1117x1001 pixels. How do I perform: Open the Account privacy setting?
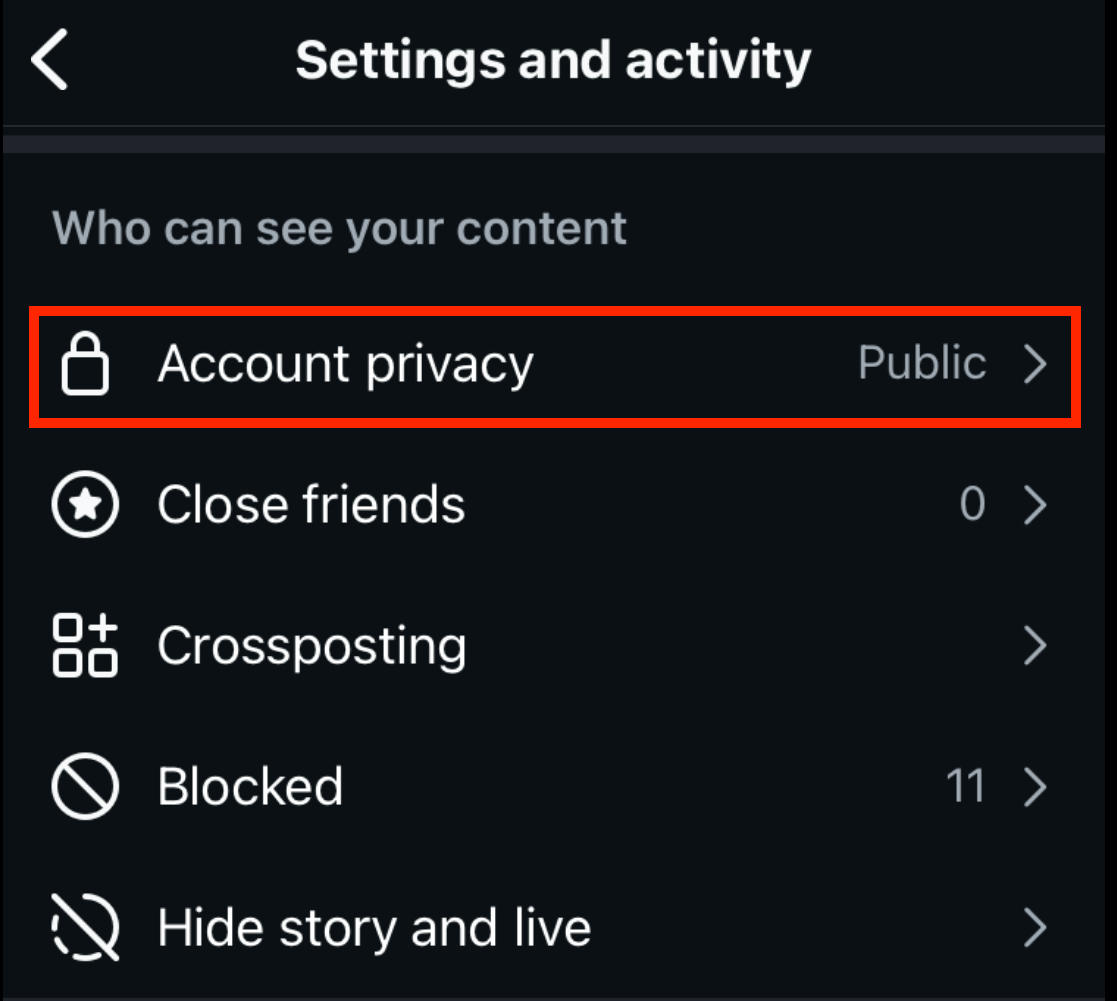345,363
